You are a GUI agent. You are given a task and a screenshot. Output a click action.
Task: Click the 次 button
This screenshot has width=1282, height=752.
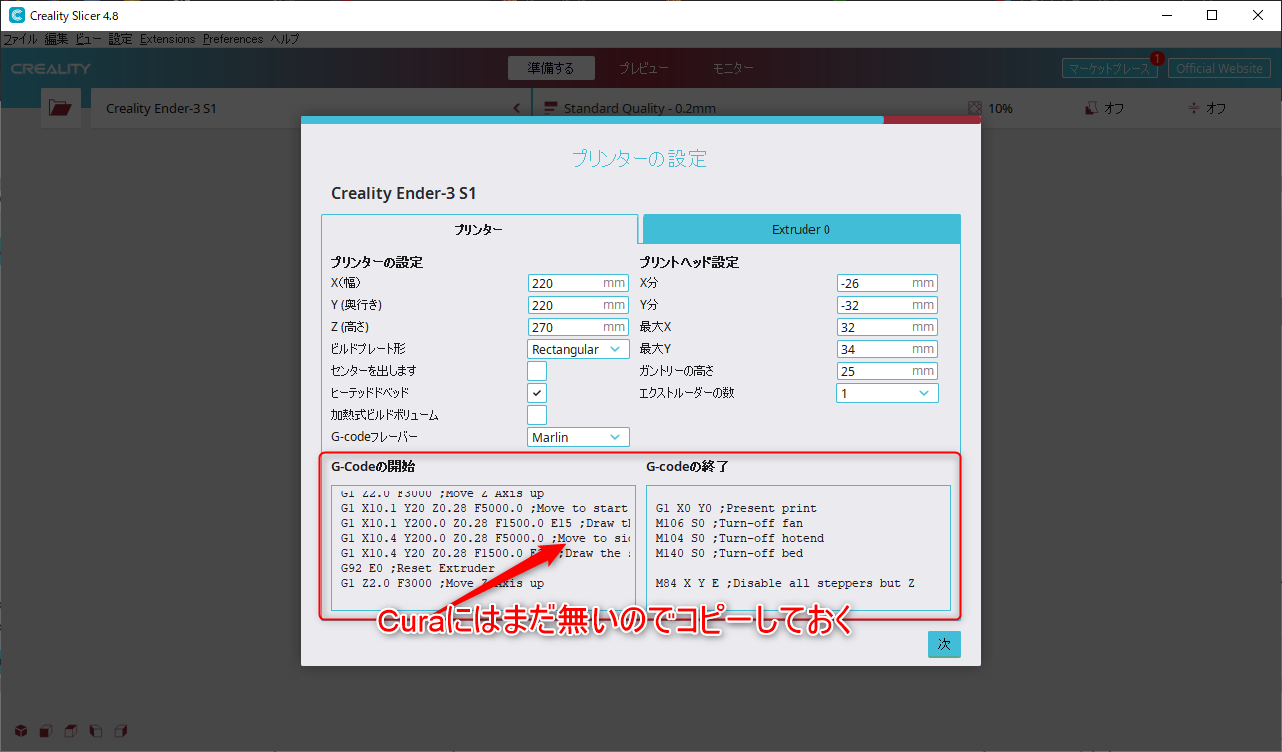coord(944,645)
